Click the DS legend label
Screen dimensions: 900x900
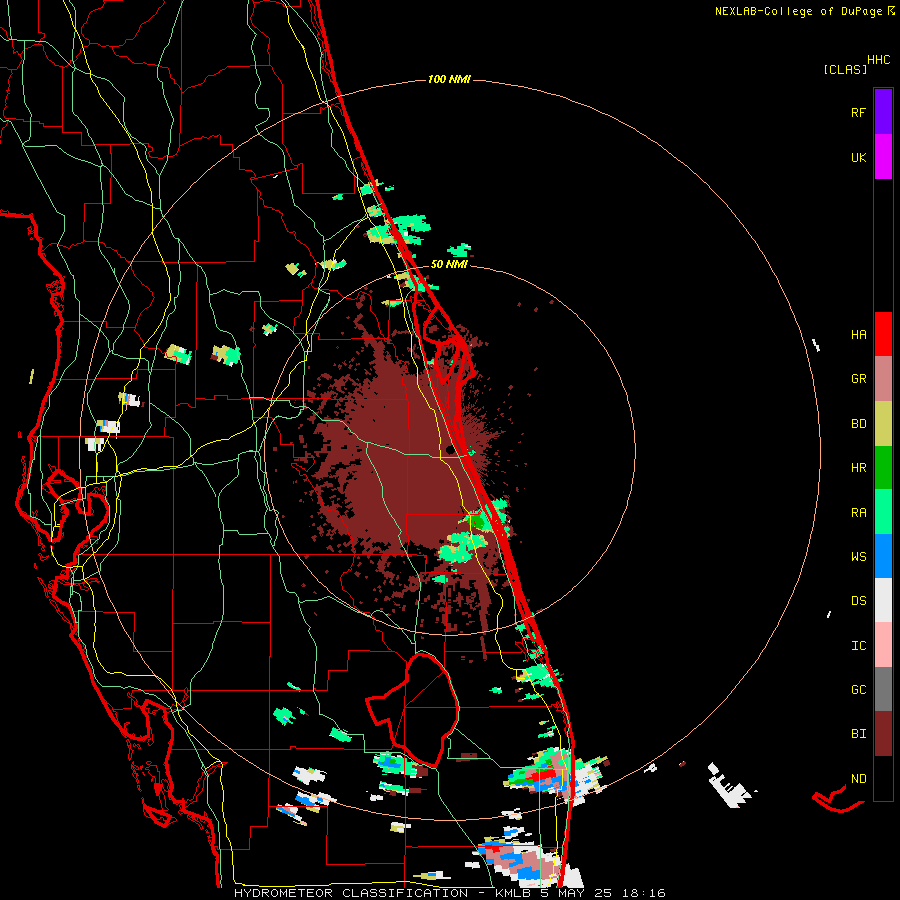(858, 601)
